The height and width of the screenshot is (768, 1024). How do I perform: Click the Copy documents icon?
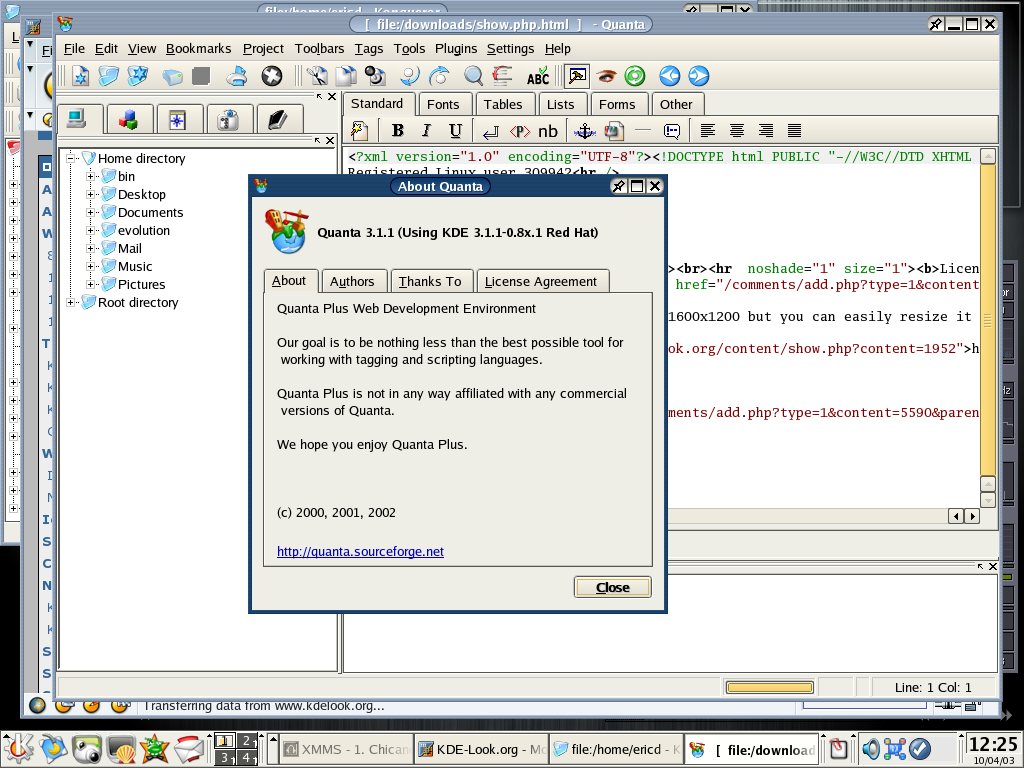[x=346, y=76]
